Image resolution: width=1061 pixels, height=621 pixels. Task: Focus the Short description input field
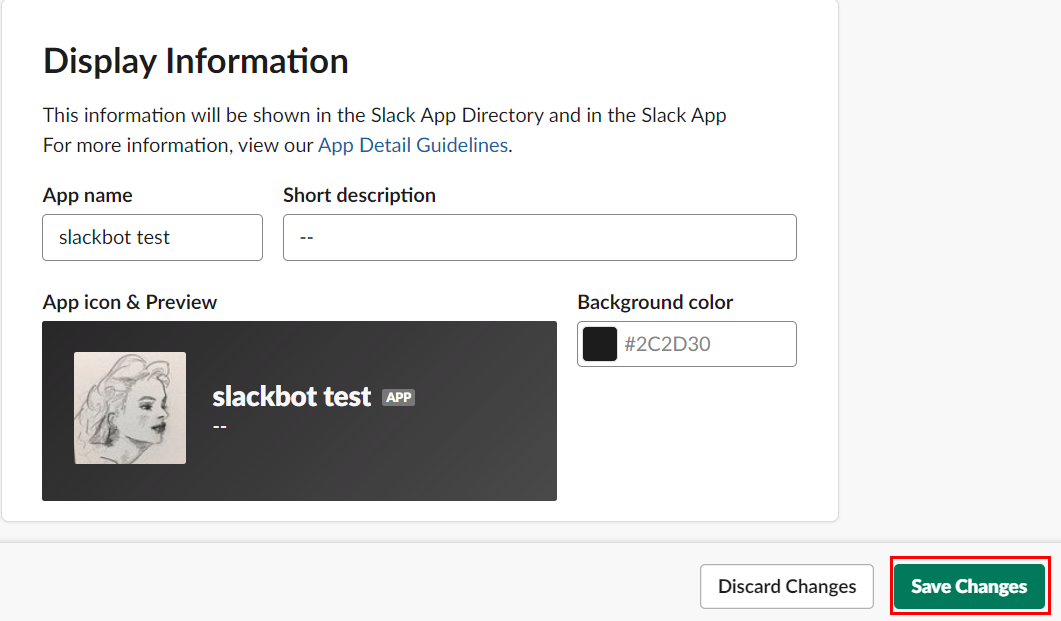click(539, 237)
